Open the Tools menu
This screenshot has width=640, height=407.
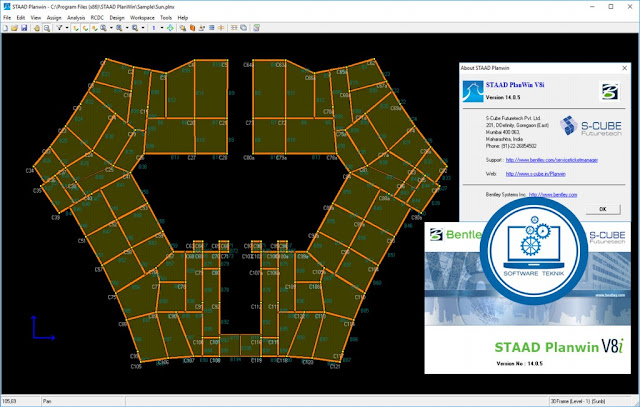tap(166, 18)
